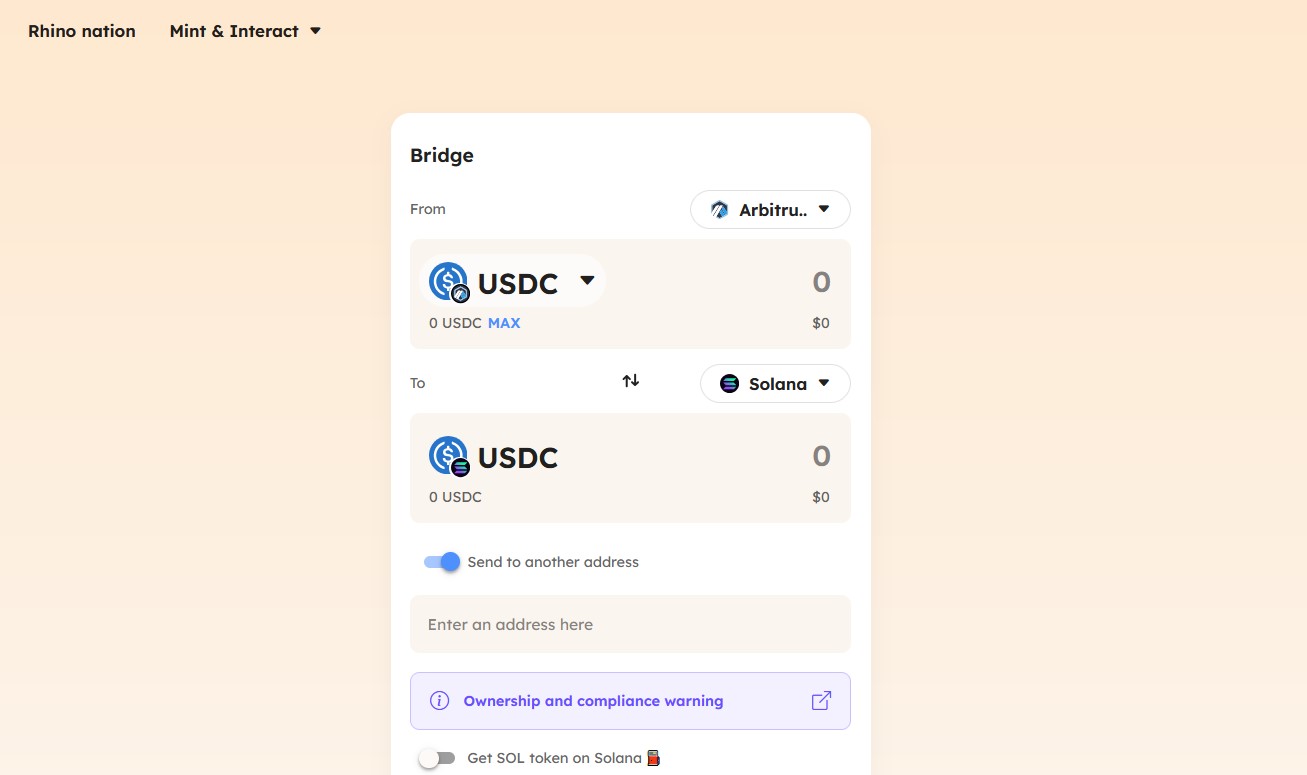Open the Arbitrum source chain dropdown arrow
The width and height of the screenshot is (1307, 775).
(824, 210)
